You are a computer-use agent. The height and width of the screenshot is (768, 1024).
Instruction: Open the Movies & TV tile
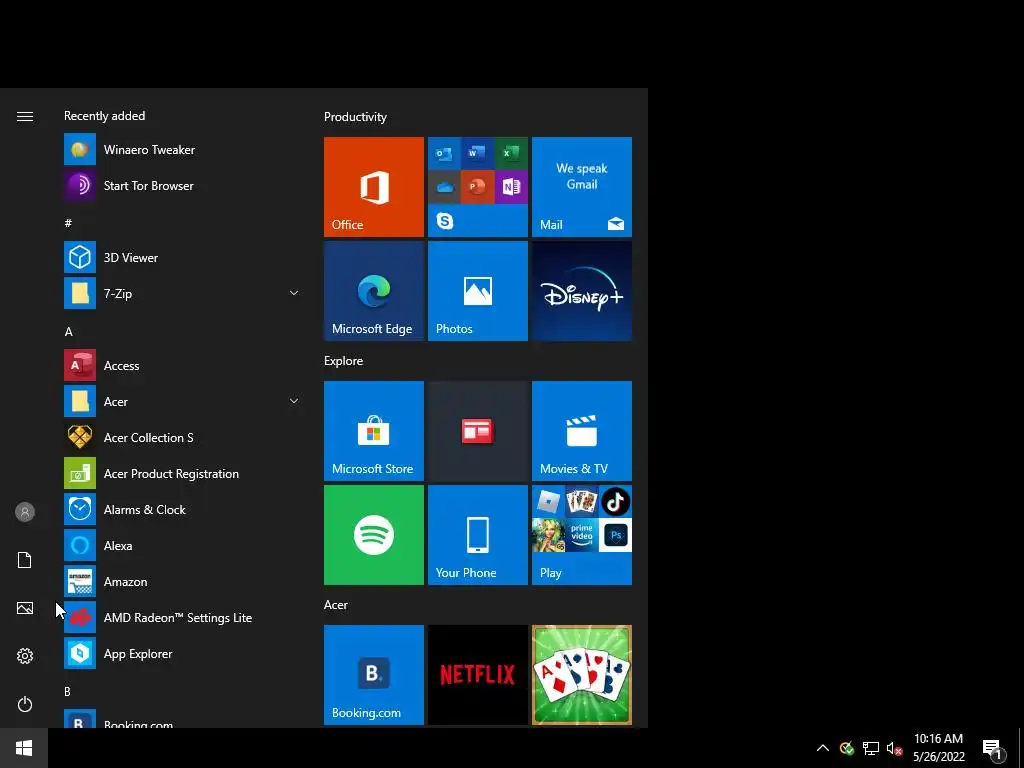pos(581,431)
